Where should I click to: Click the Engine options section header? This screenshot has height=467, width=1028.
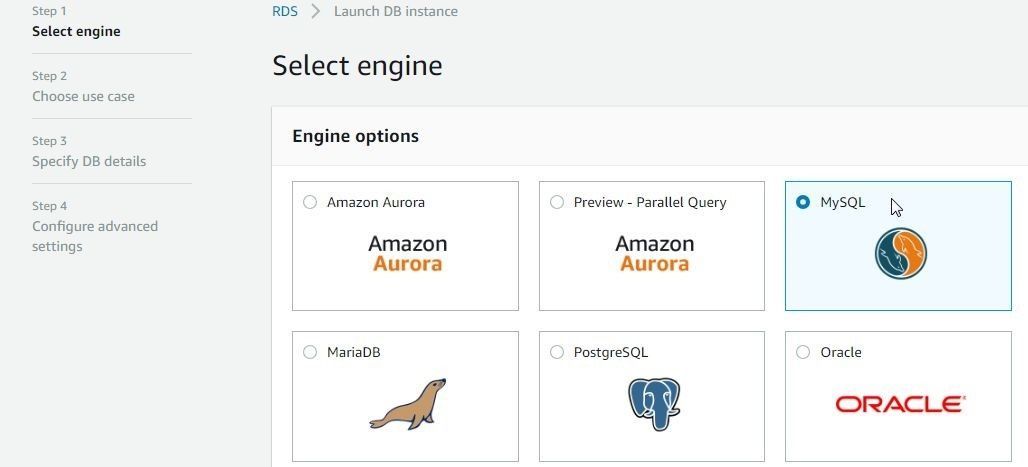tap(355, 136)
